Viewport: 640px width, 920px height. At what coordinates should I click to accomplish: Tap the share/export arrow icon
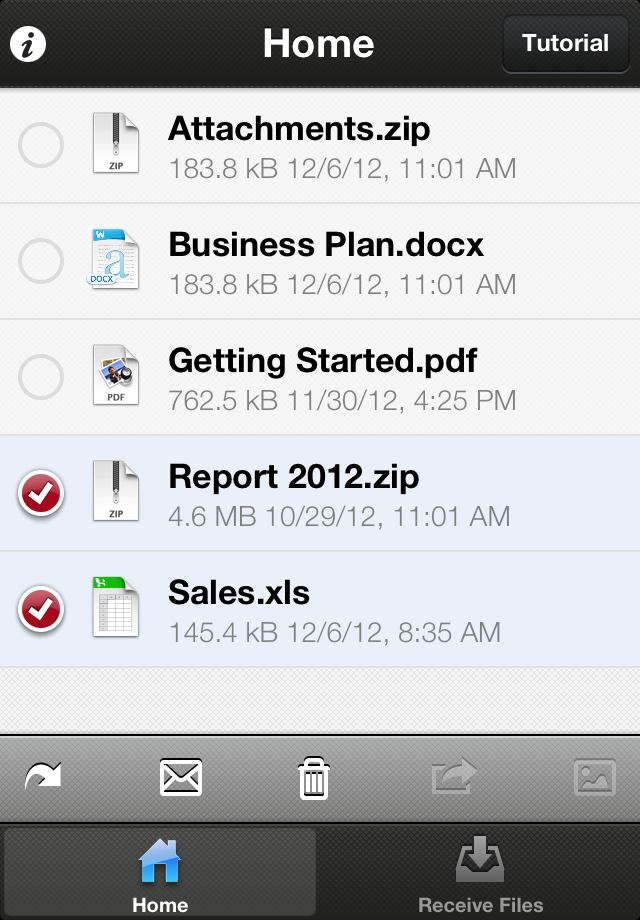click(x=453, y=776)
